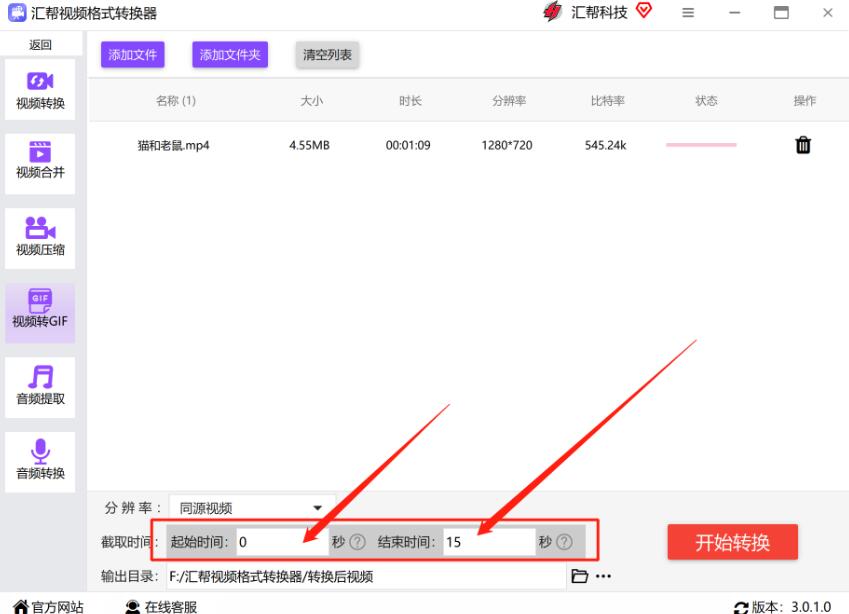The height and width of the screenshot is (614, 849).
Task: Click the 返回 back item in the sidebar
Action: pos(40,45)
